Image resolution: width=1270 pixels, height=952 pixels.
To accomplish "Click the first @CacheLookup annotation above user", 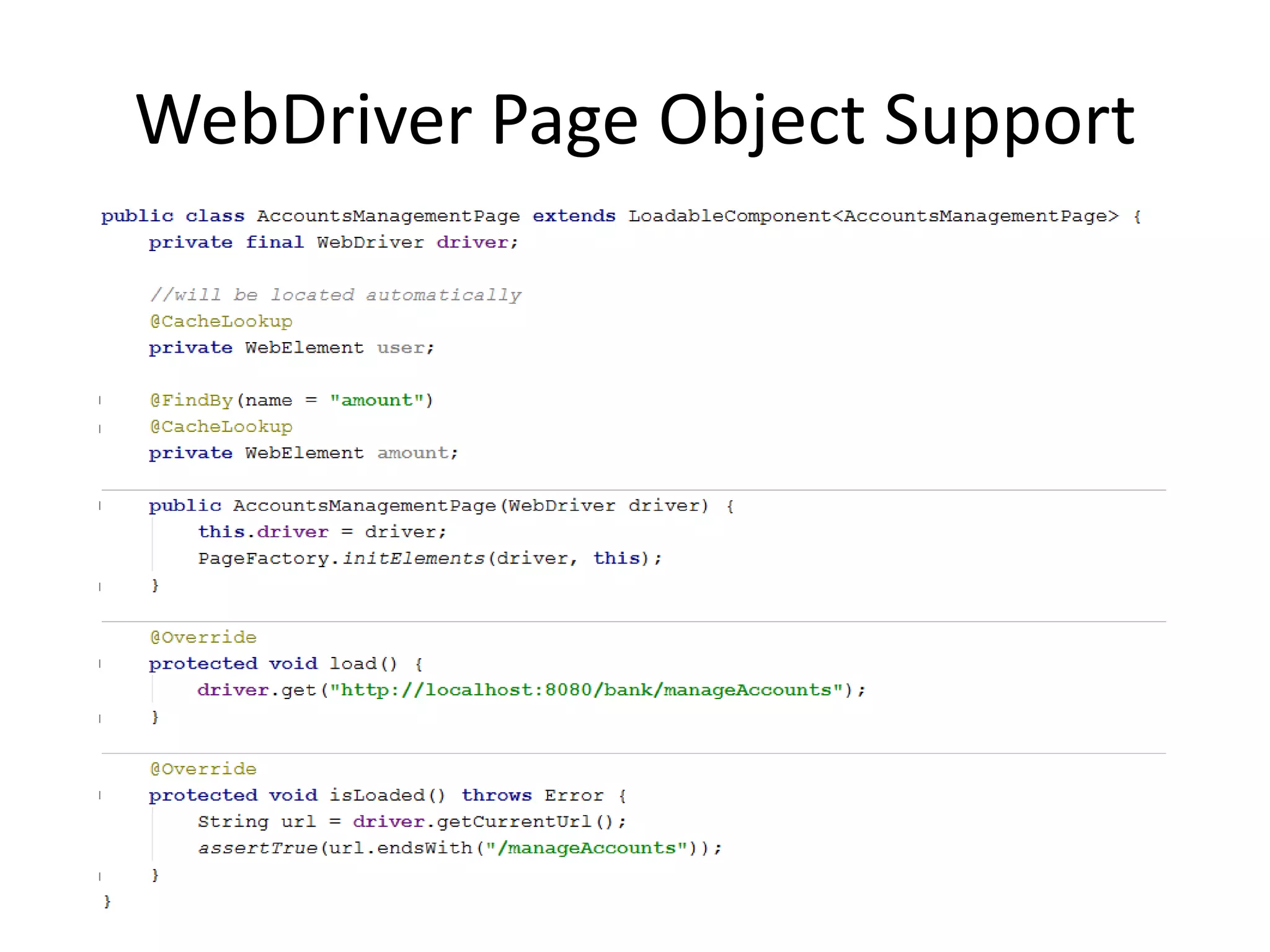I will [221, 322].
